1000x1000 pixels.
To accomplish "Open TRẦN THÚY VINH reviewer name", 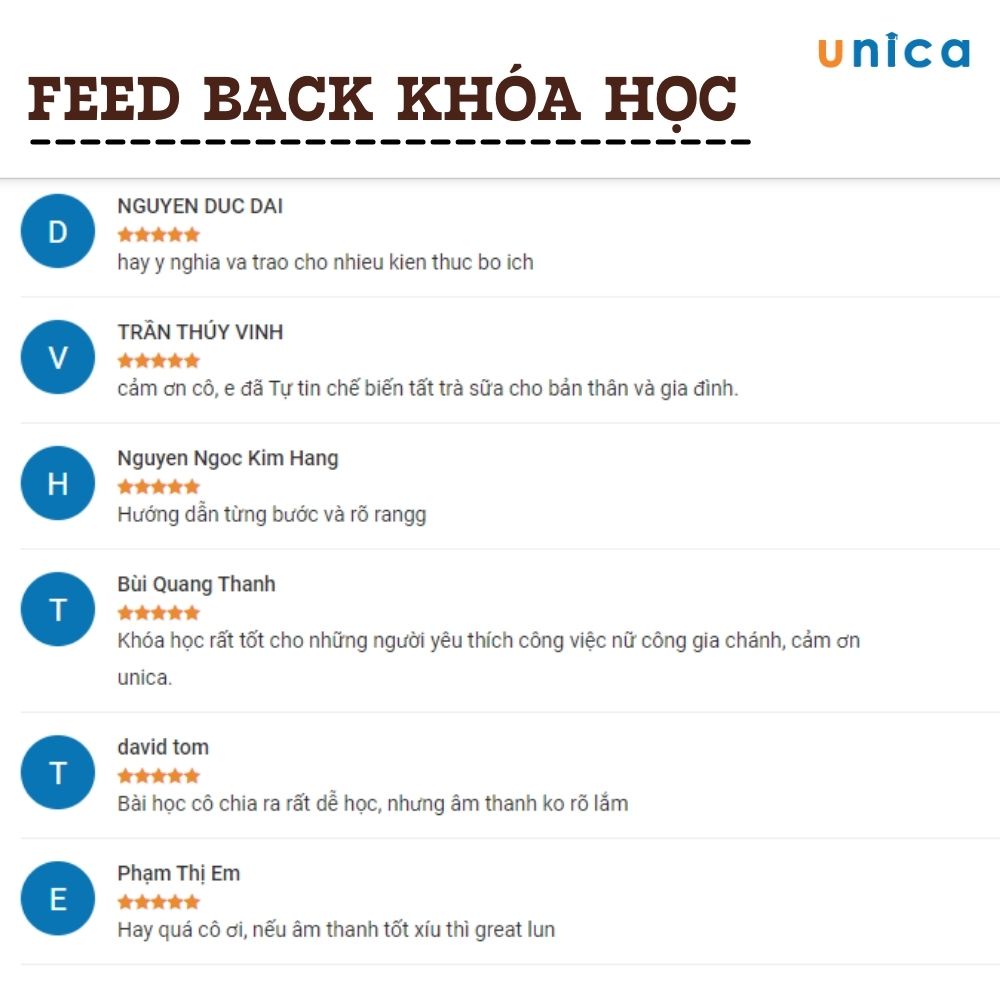I will [x=200, y=332].
